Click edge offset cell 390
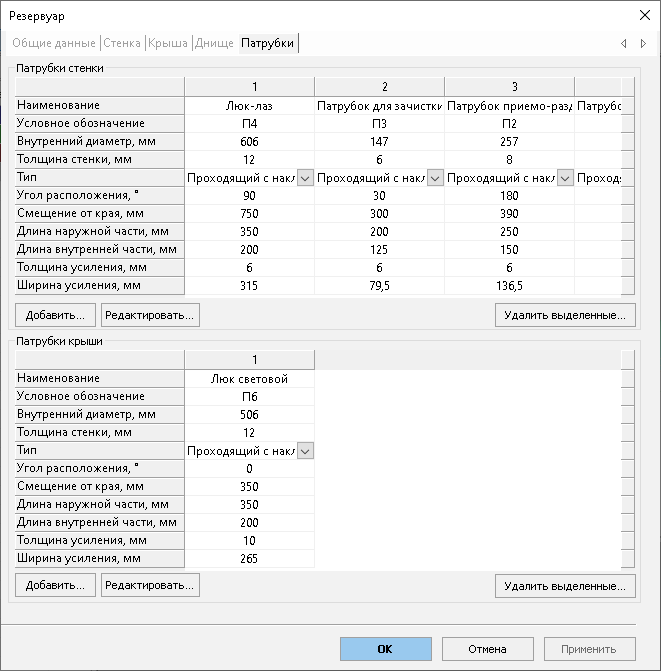 (x=510, y=214)
